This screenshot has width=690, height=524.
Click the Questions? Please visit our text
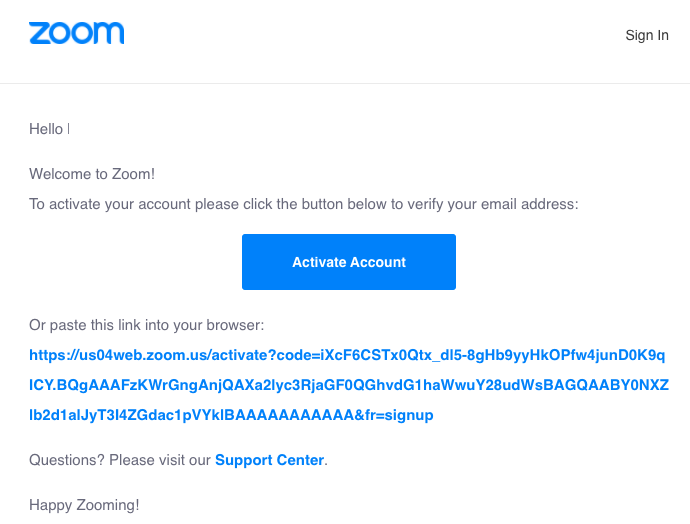[x=120, y=460]
